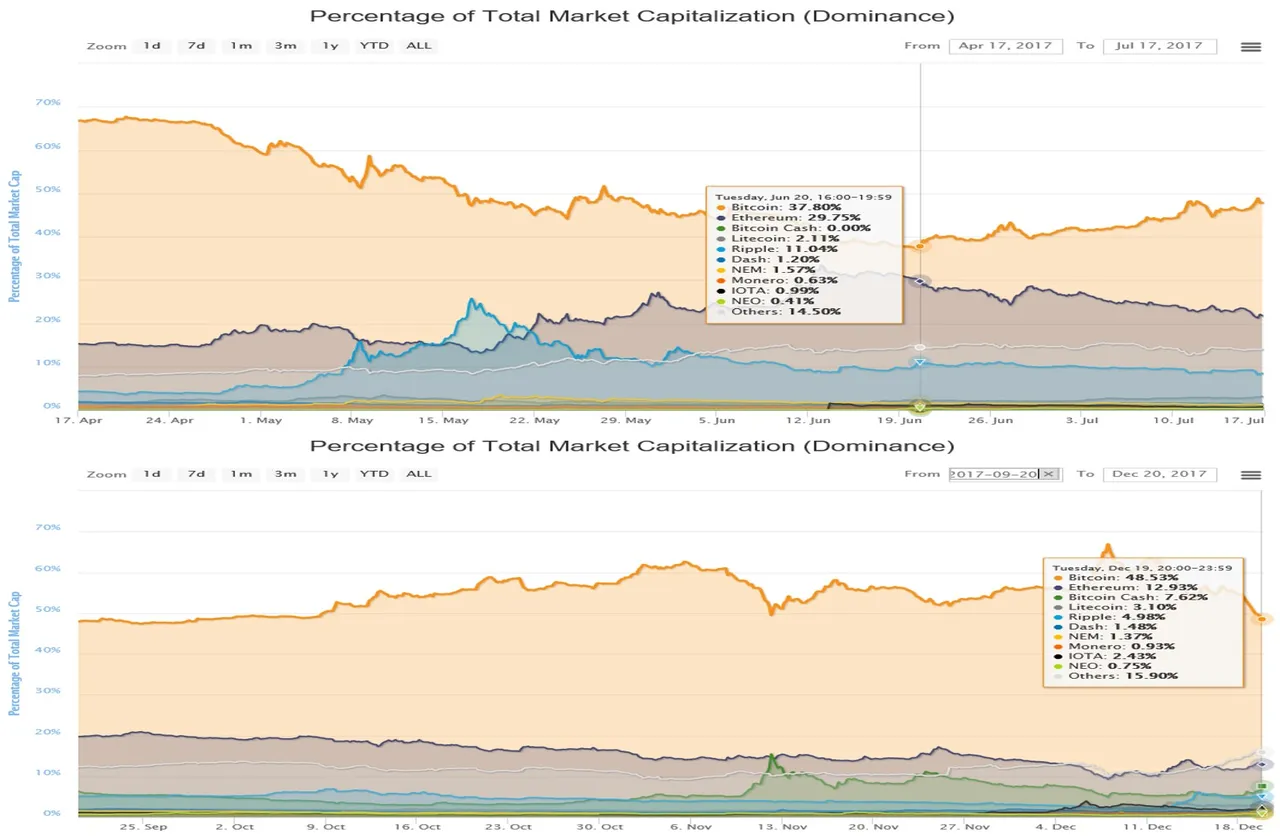
Task: Set bottom chart zoom to 1m
Action: [240, 474]
